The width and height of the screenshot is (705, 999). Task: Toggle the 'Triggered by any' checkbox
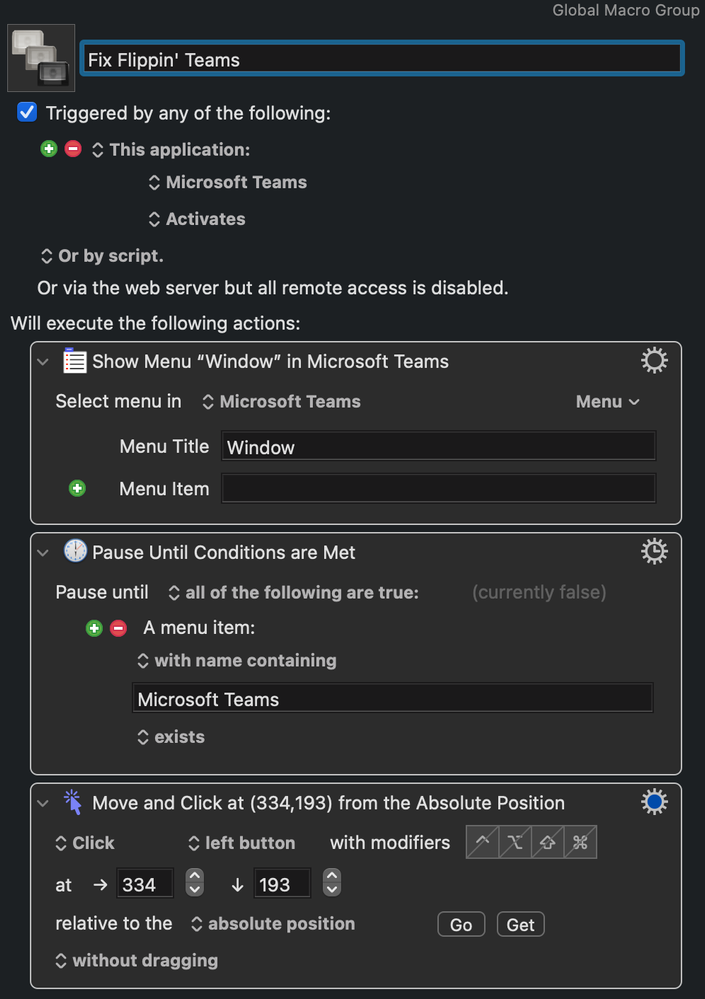tap(27, 113)
